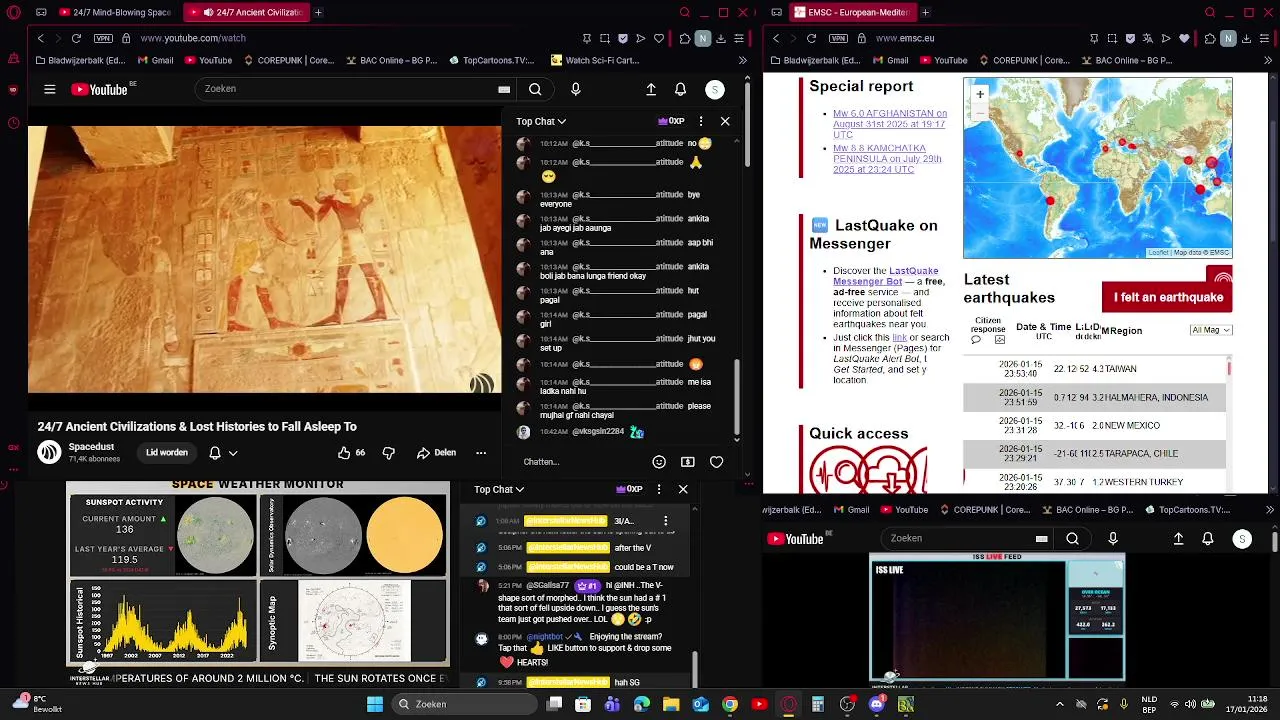Open Spacedust channel name
Image resolution: width=1280 pixels, height=720 pixels.
pyautogui.click(x=91, y=446)
